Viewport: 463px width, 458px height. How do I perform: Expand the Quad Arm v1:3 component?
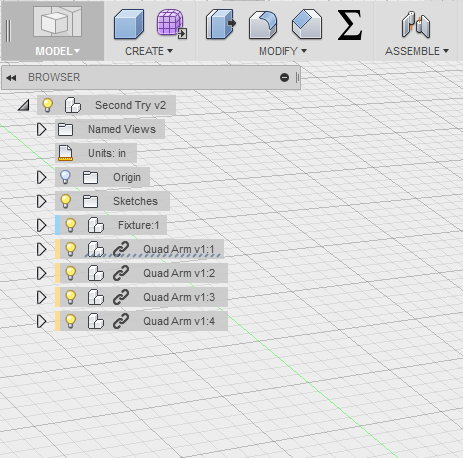click(x=41, y=297)
